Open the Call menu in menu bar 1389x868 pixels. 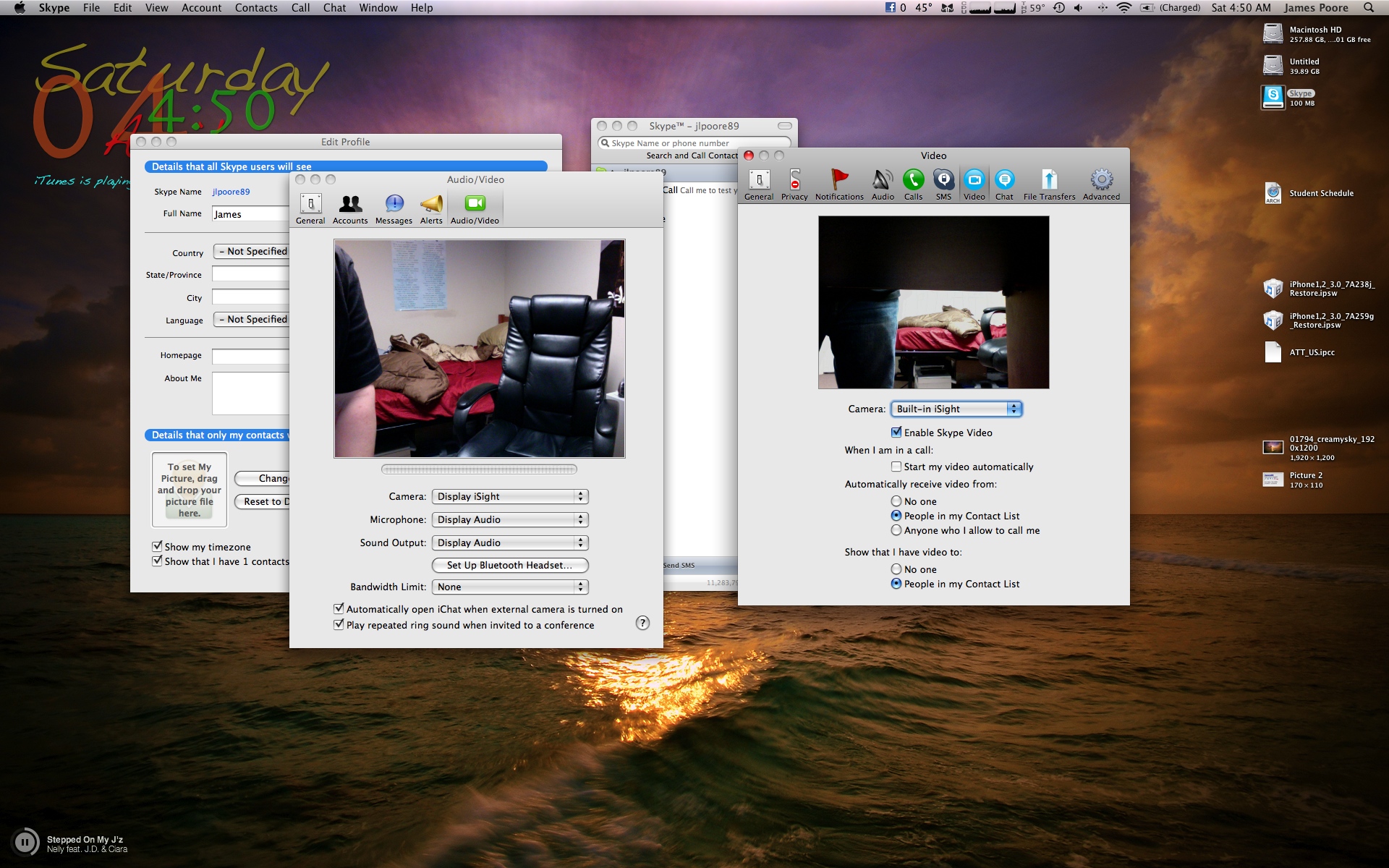tap(300, 8)
